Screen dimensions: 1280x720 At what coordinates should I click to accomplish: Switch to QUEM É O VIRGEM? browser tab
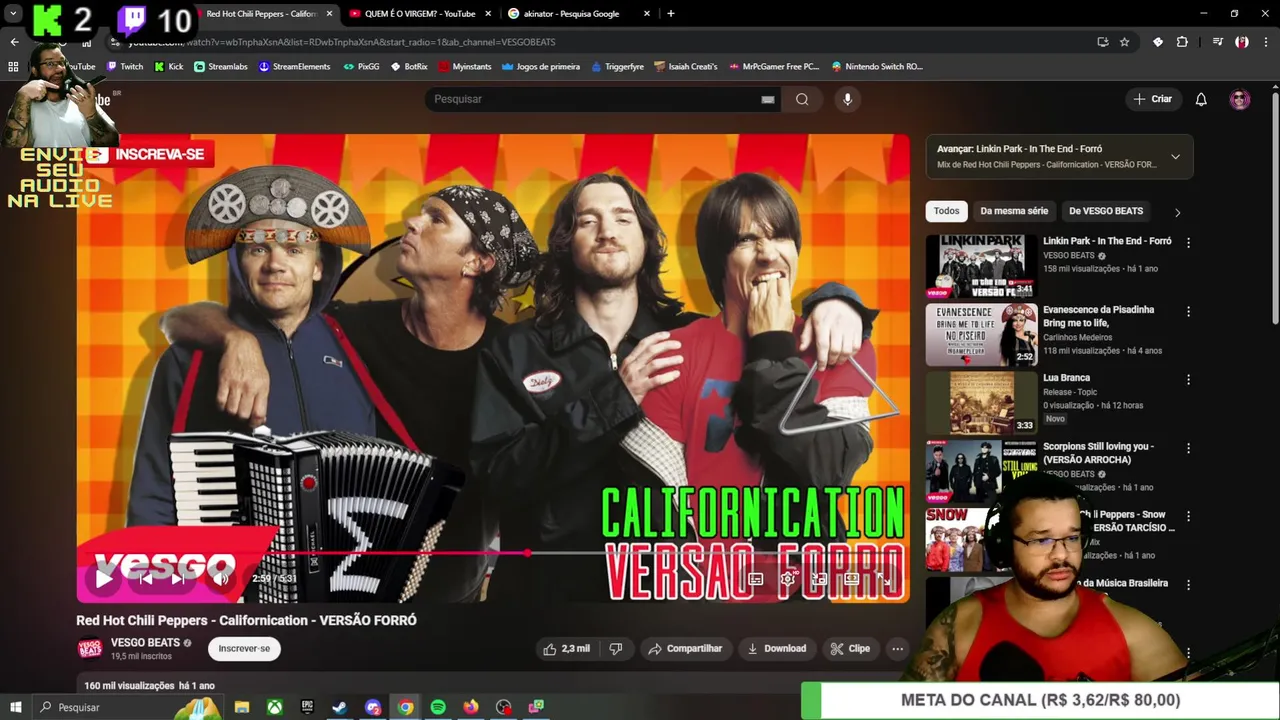419,14
